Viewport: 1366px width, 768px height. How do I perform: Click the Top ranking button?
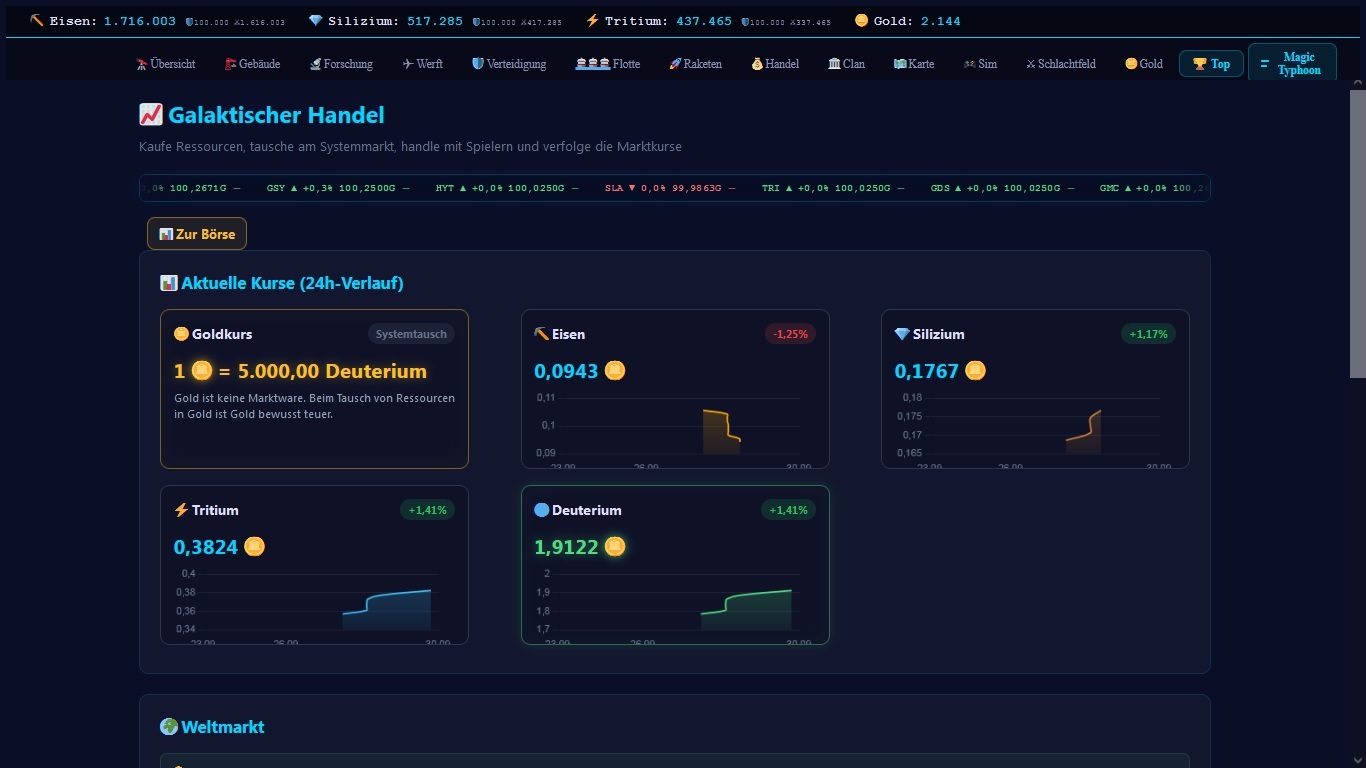[1211, 64]
